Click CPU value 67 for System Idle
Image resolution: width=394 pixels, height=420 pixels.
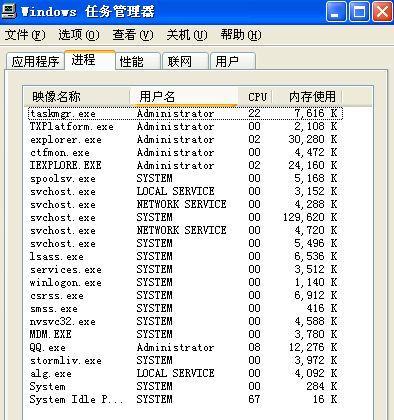pos(254,399)
